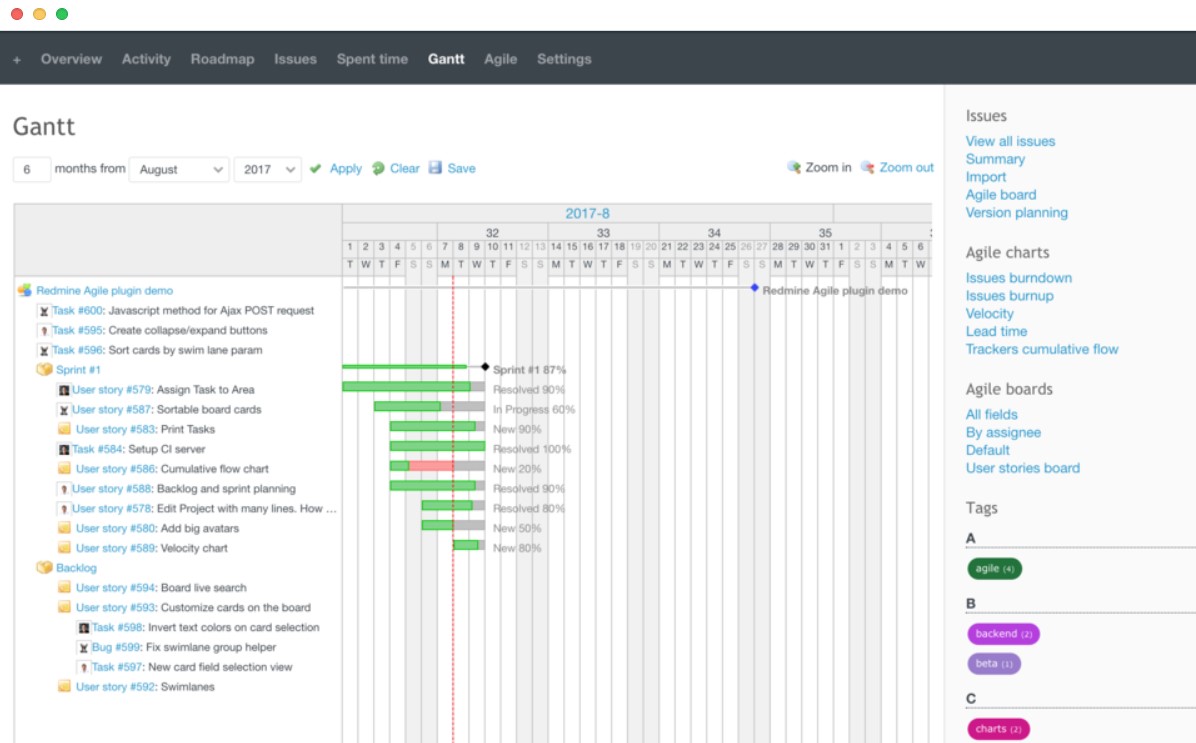This screenshot has height=743, width=1196.
Task: Open the year dropdown showing 2017
Action: click(x=267, y=170)
